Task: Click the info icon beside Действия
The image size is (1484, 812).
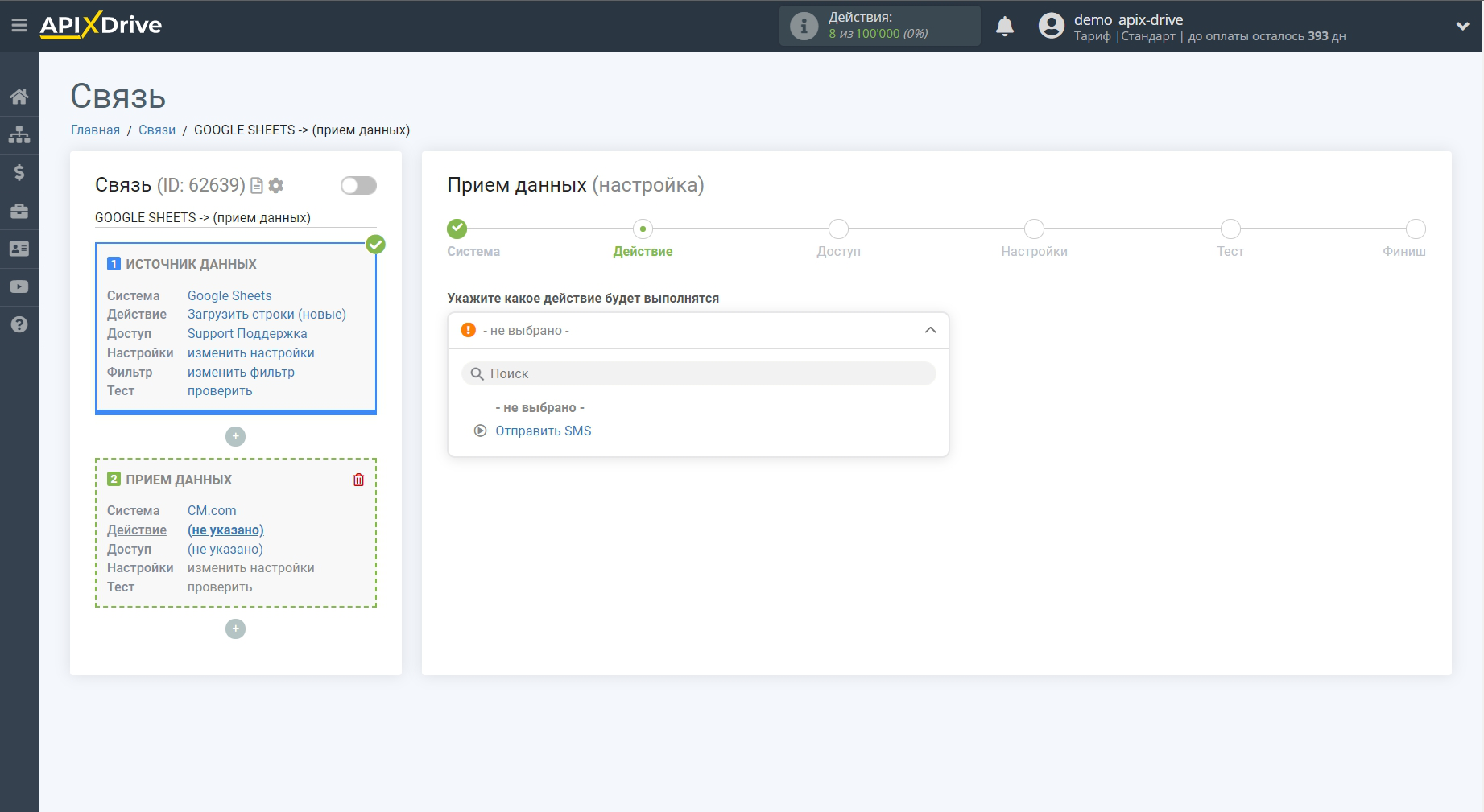Action: [x=804, y=26]
